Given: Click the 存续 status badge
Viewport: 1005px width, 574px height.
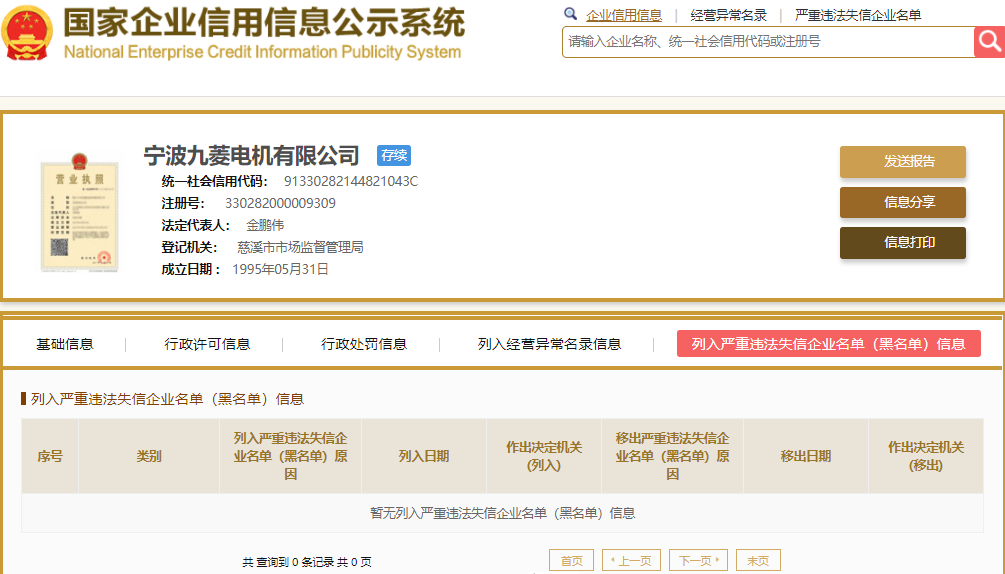Looking at the screenshot, I should (394, 155).
